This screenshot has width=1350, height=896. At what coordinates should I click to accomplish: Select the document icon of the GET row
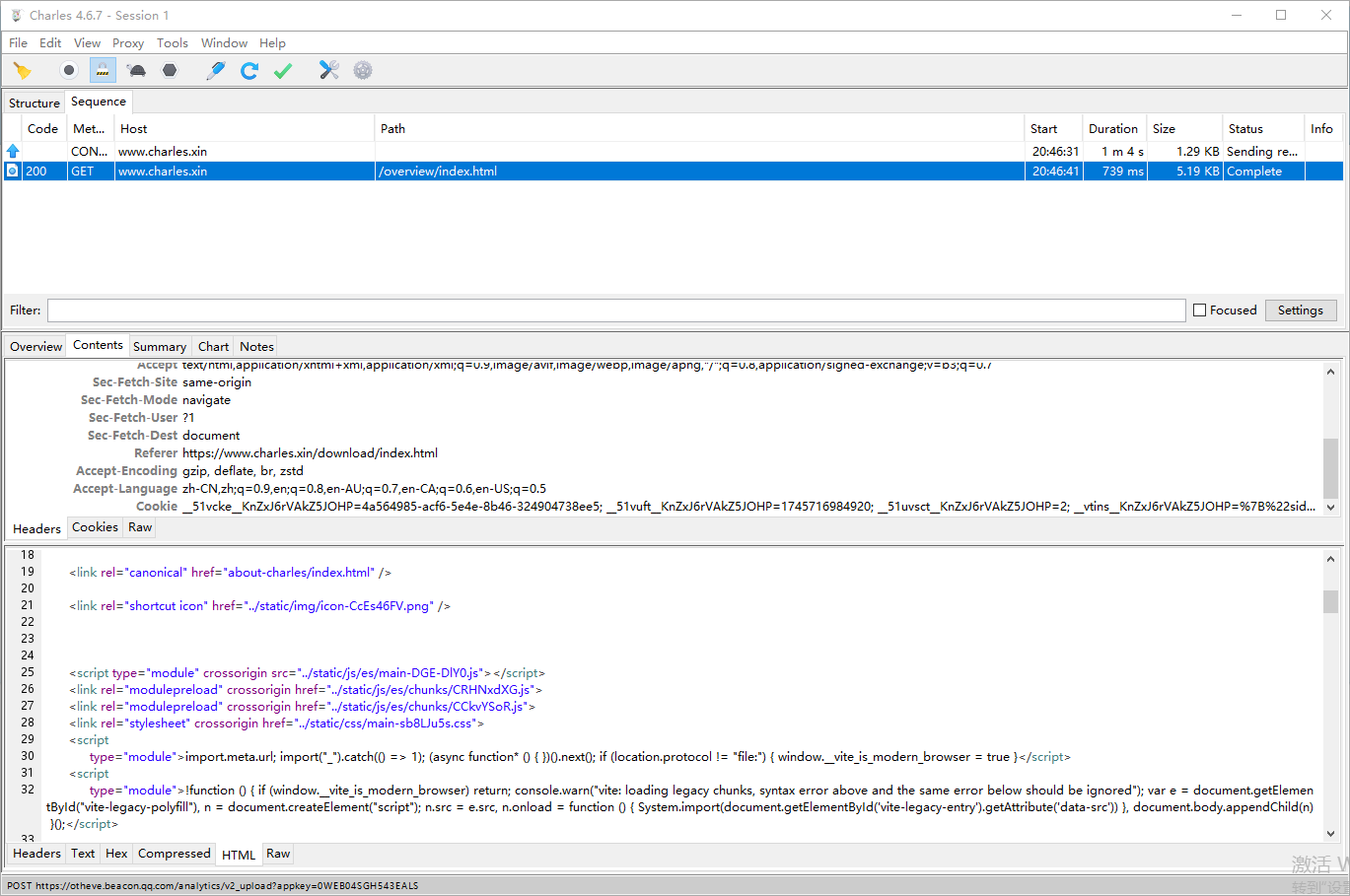[x=13, y=171]
